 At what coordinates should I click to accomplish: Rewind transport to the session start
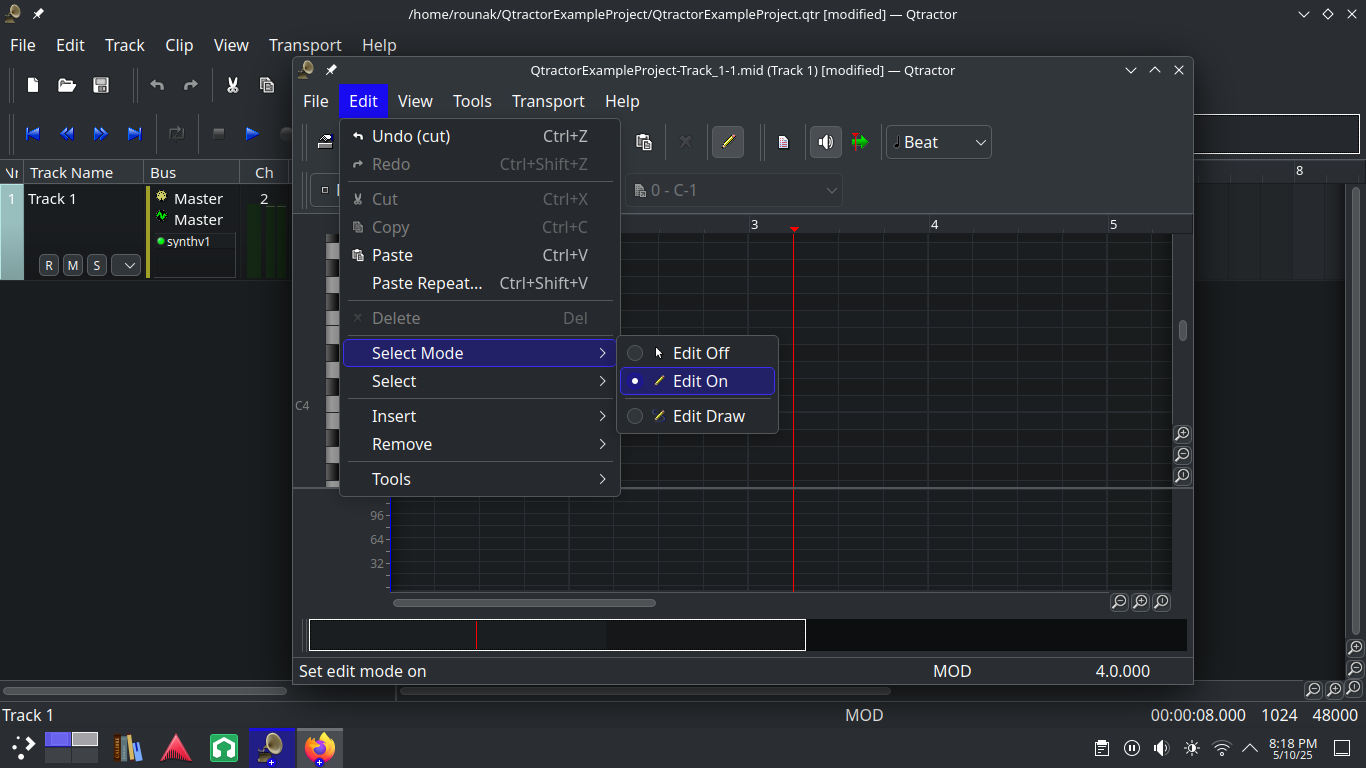[x=33, y=133]
